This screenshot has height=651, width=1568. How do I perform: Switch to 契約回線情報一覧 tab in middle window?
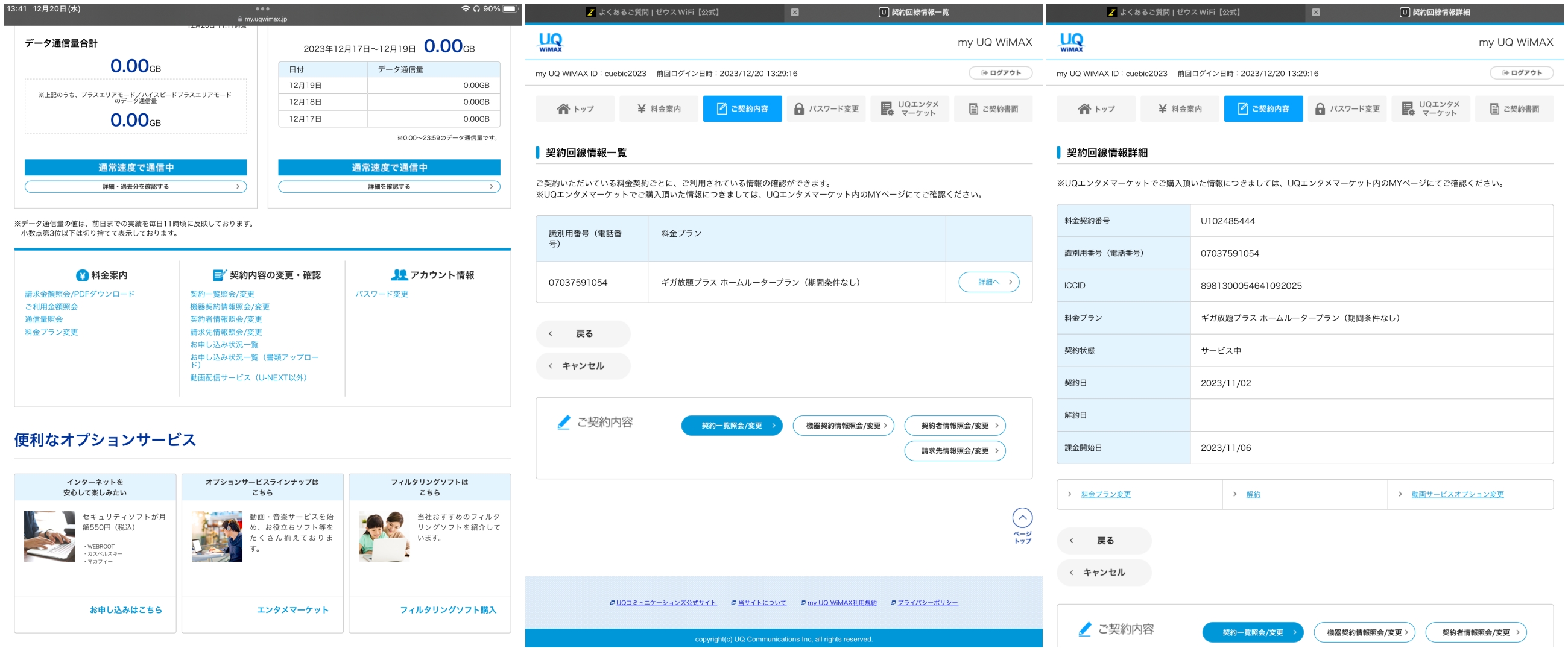[914, 12]
